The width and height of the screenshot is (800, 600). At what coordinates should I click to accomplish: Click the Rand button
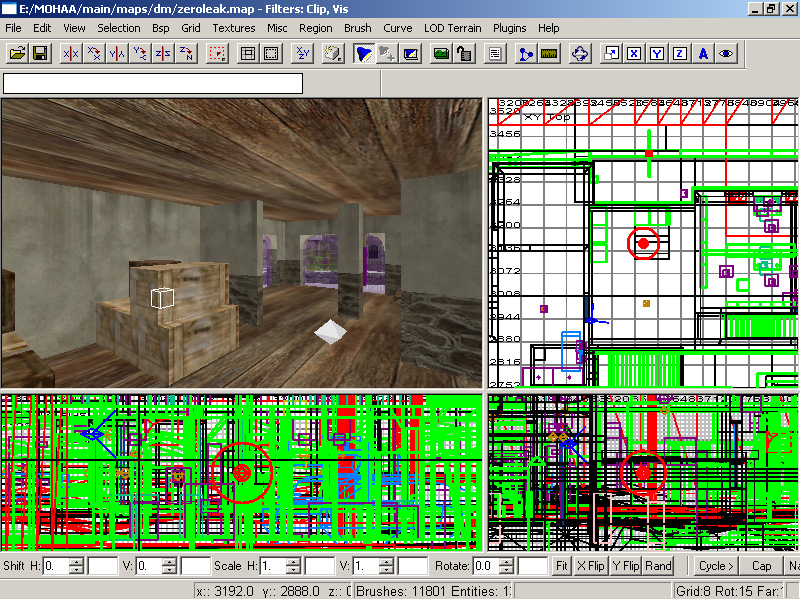point(658,566)
